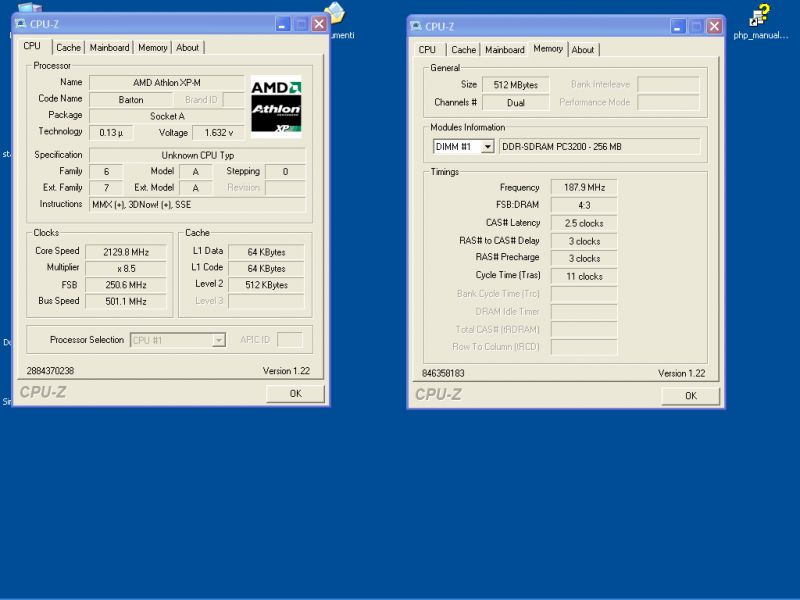Image resolution: width=800 pixels, height=600 pixels.
Task: Click the Cycle Time (Tras) value 11 clocks
Action: [584, 276]
